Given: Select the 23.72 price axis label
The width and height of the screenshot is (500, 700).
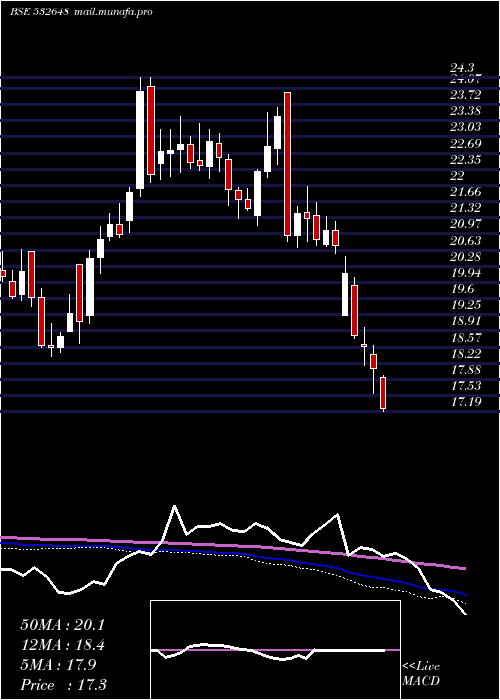Looking at the screenshot, I should [x=466, y=95].
